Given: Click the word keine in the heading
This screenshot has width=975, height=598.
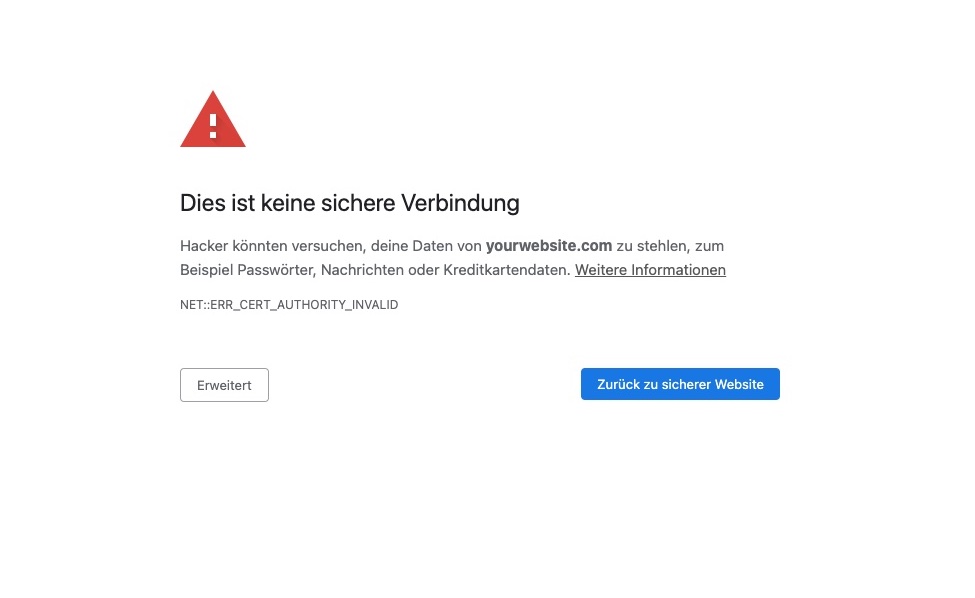Looking at the screenshot, I should click(288, 203).
